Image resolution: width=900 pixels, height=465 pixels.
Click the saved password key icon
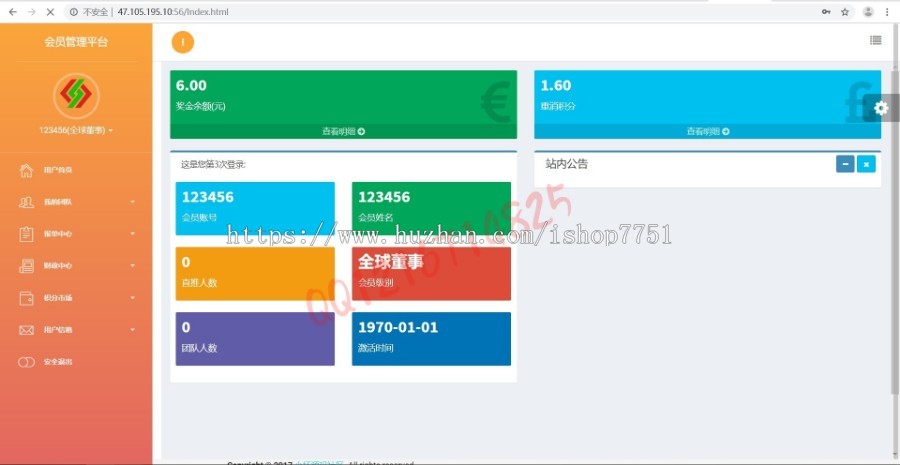click(826, 11)
